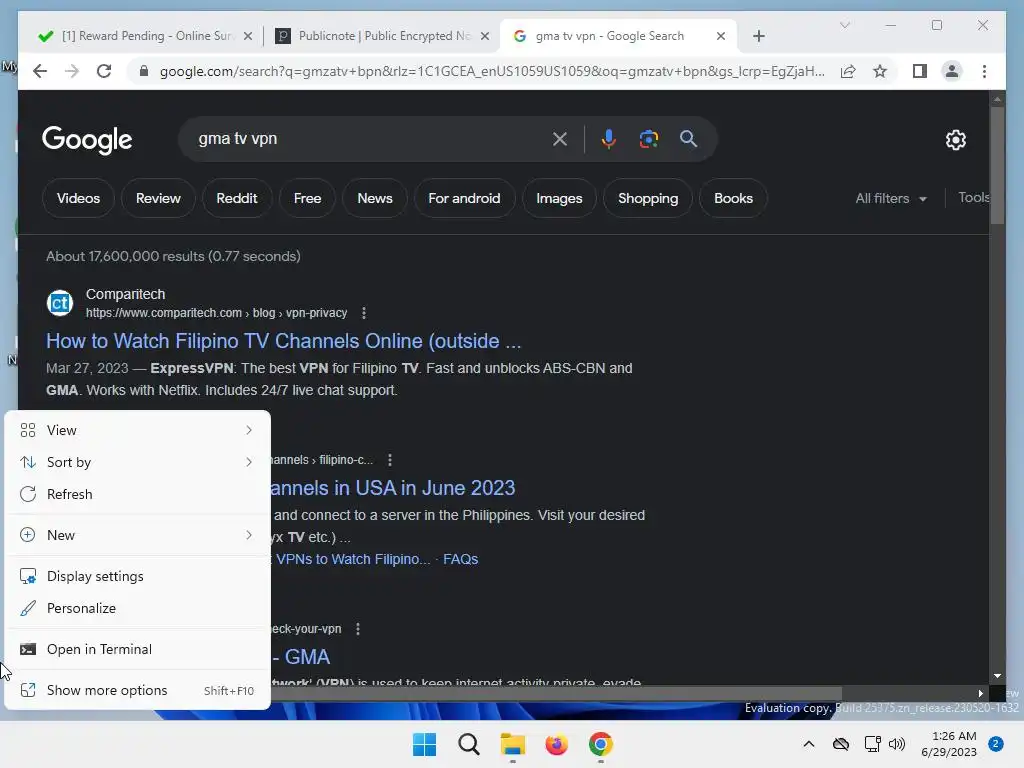Share this page using the address bar share icon

coord(848,71)
